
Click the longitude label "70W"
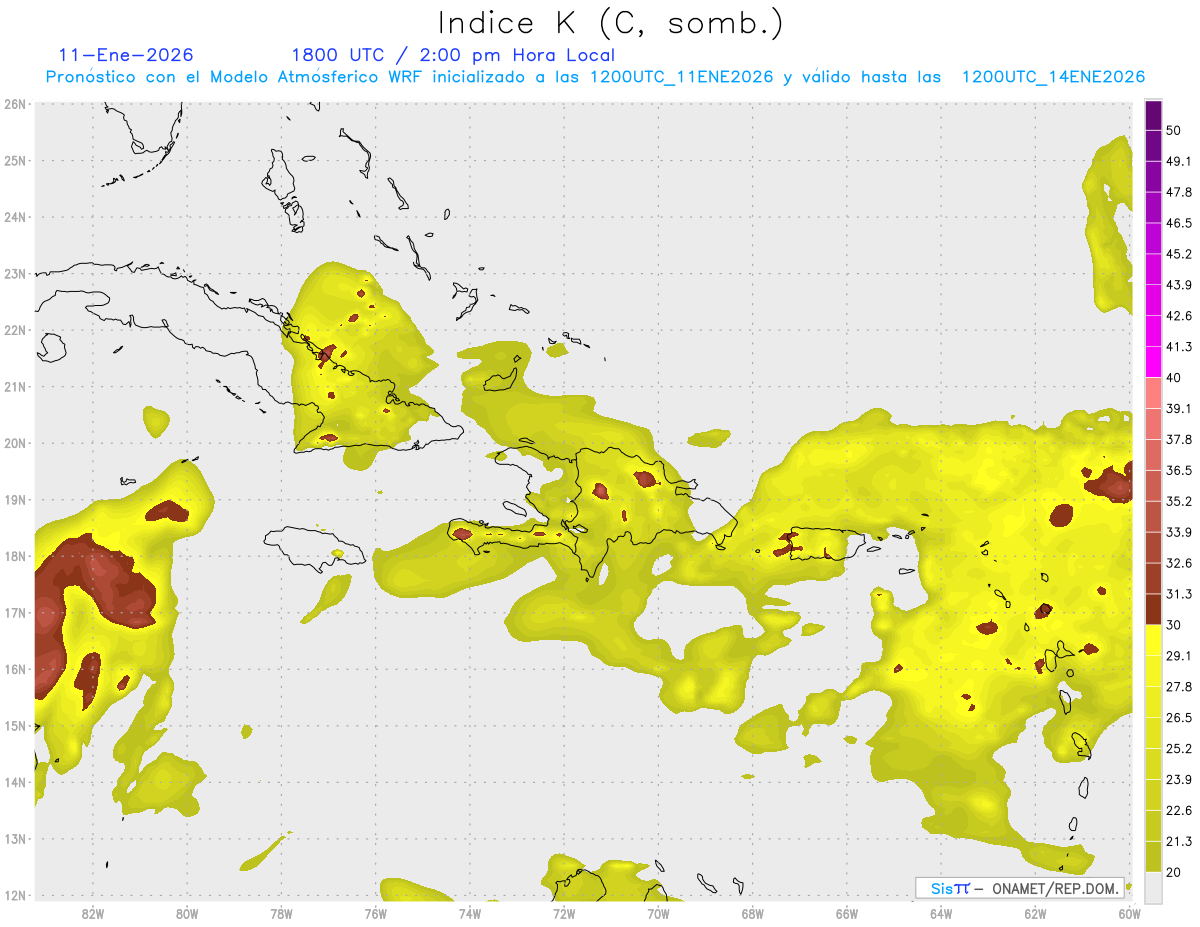tap(659, 914)
